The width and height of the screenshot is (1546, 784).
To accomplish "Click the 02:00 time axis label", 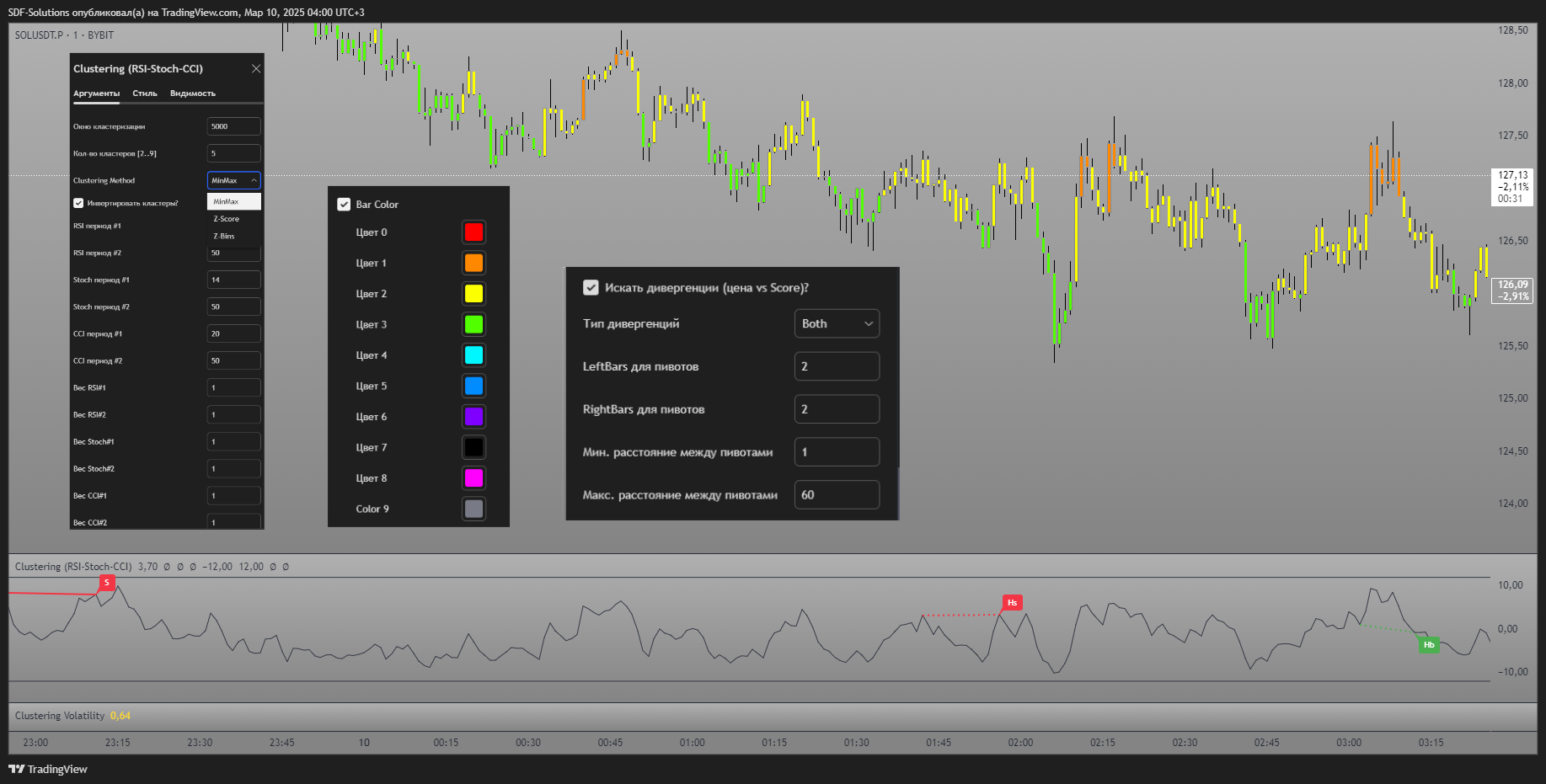I will click(x=1020, y=743).
